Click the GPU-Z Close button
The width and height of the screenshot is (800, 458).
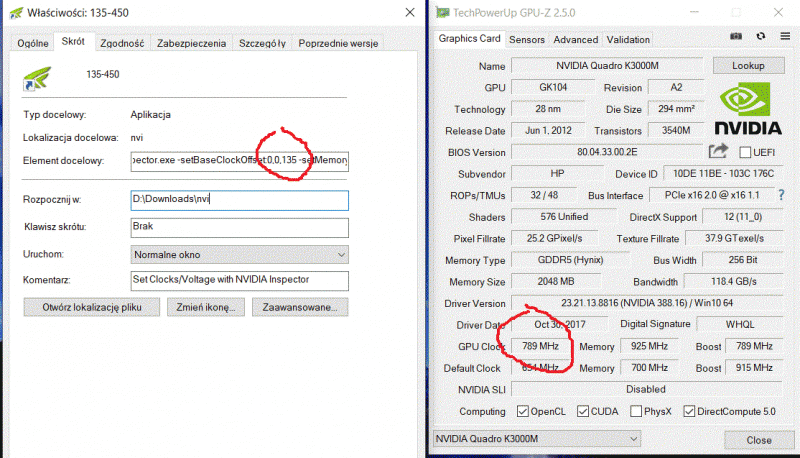coord(759,440)
